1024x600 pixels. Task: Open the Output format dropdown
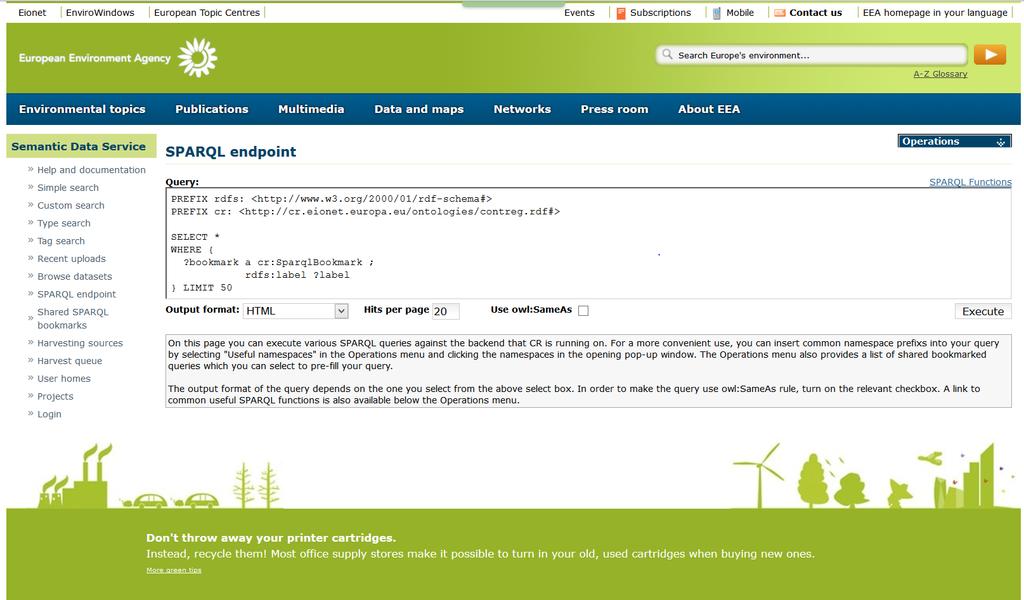(295, 311)
